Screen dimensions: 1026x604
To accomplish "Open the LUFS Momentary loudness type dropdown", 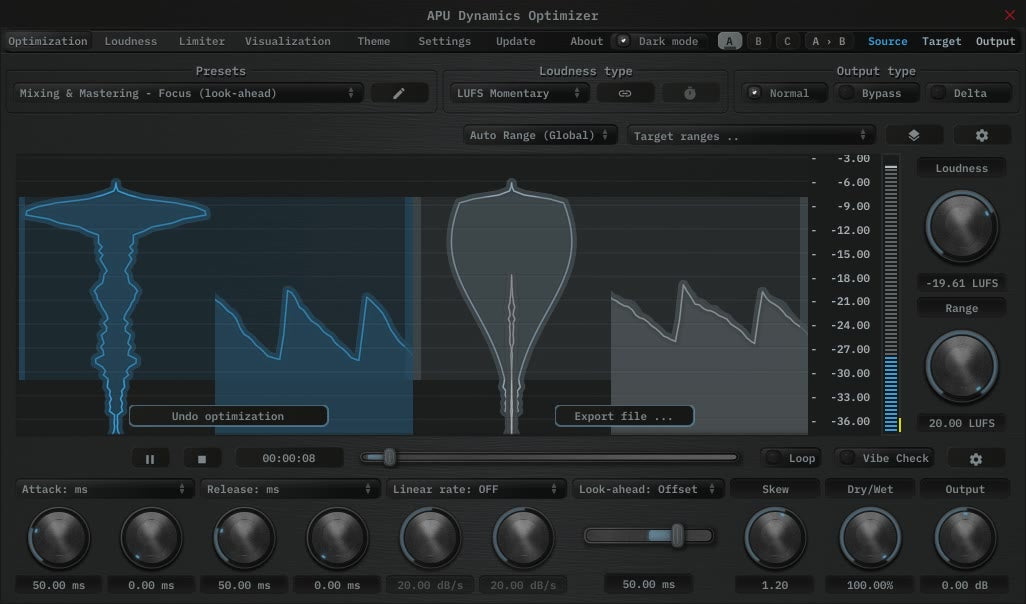I will click(519, 93).
